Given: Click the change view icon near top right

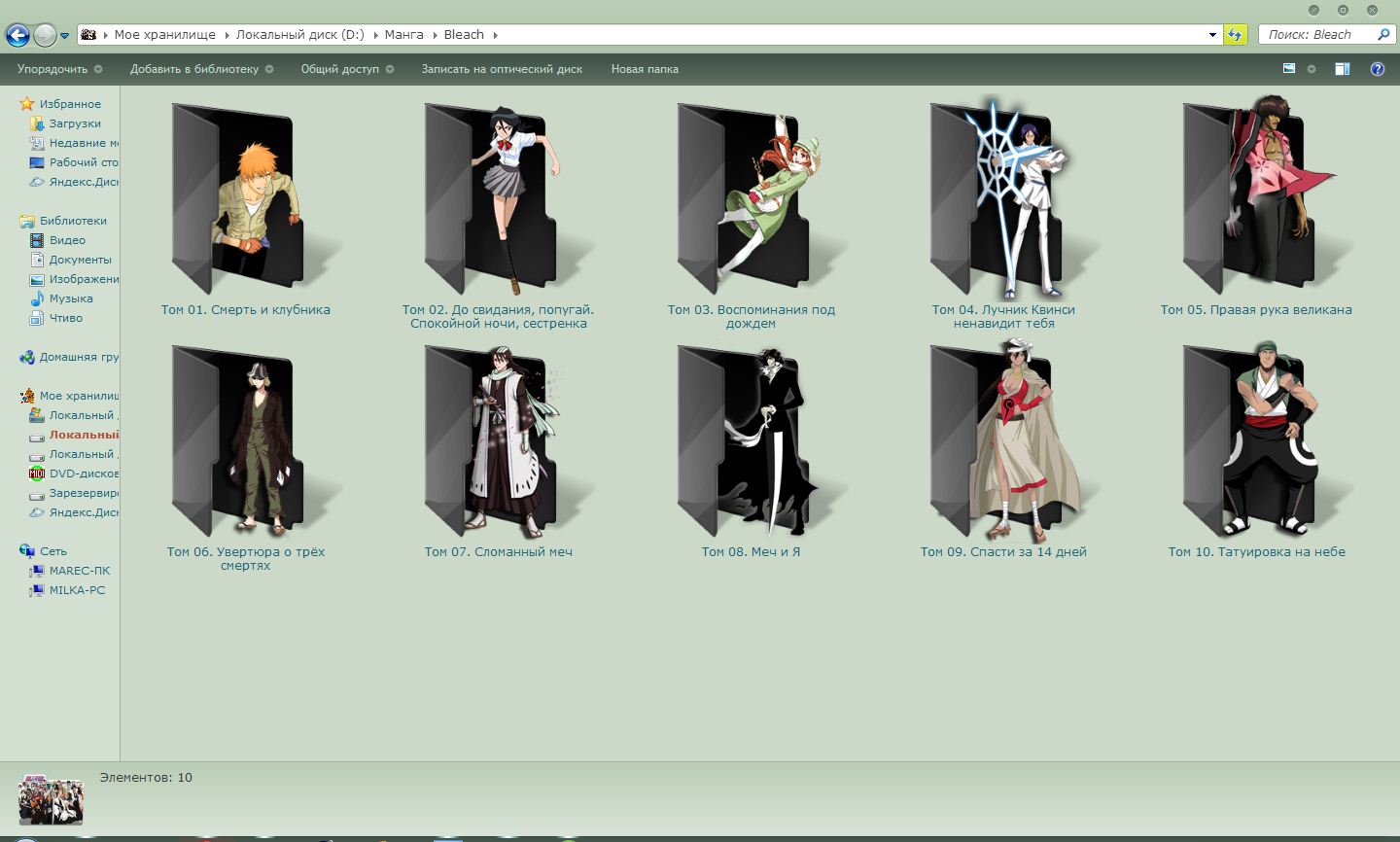Looking at the screenshot, I should pyautogui.click(x=1289, y=69).
